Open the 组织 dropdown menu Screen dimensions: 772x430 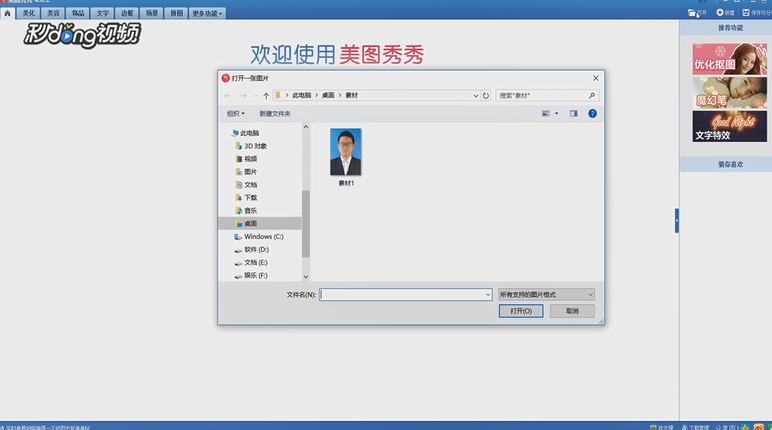click(x=235, y=114)
